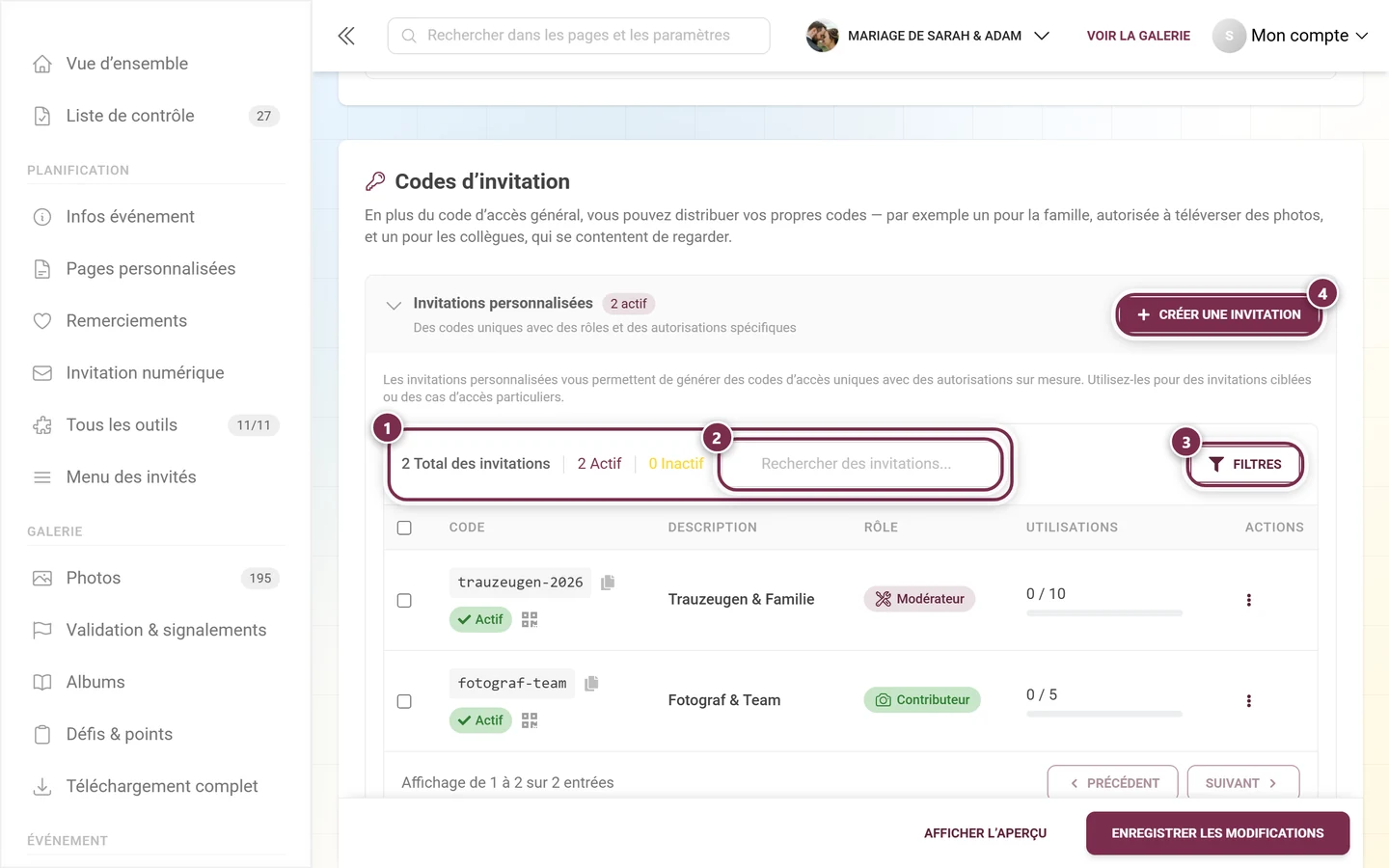Show QR code for fotograf-team
Viewport: 1389px width, 868px height.
[x=530, y=720]
